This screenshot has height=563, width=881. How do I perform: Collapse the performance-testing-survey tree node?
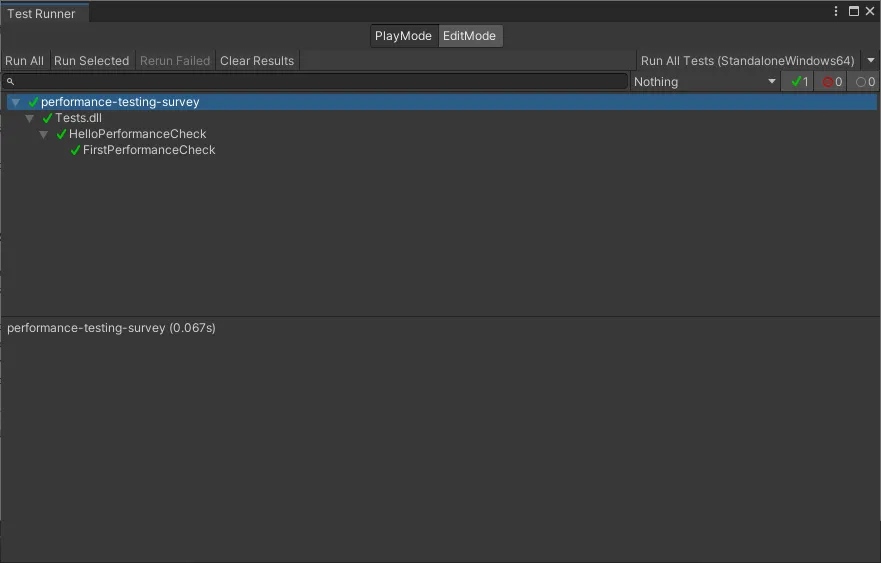pyautogui.click(x=15, y=102)
